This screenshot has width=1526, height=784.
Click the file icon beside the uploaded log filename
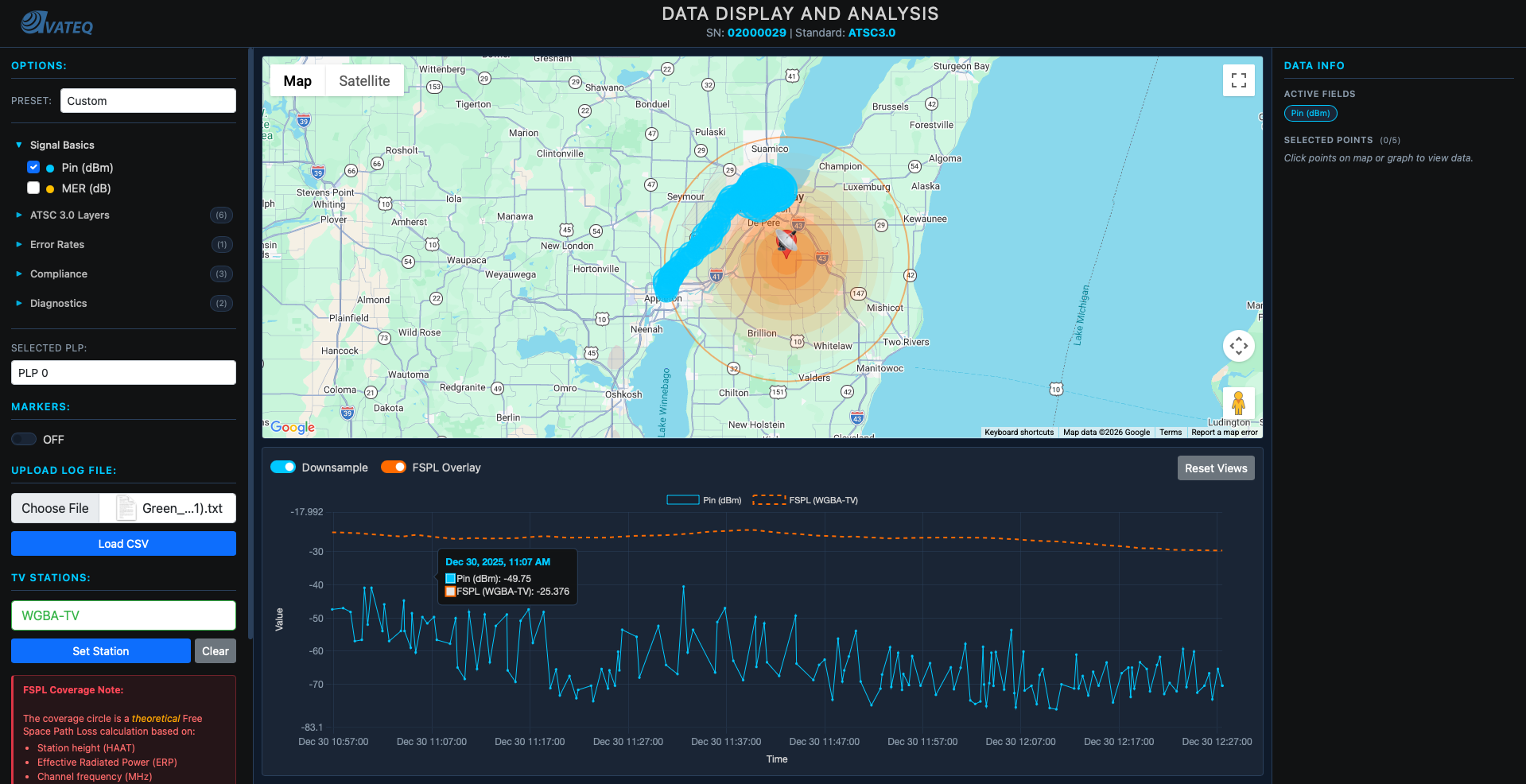point(125,507)
